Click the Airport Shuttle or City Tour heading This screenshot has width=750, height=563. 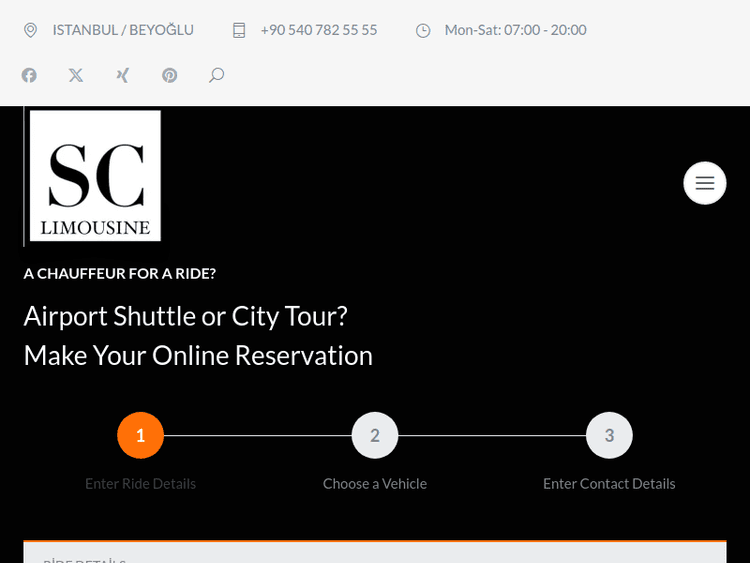click(x=186, y=316)
